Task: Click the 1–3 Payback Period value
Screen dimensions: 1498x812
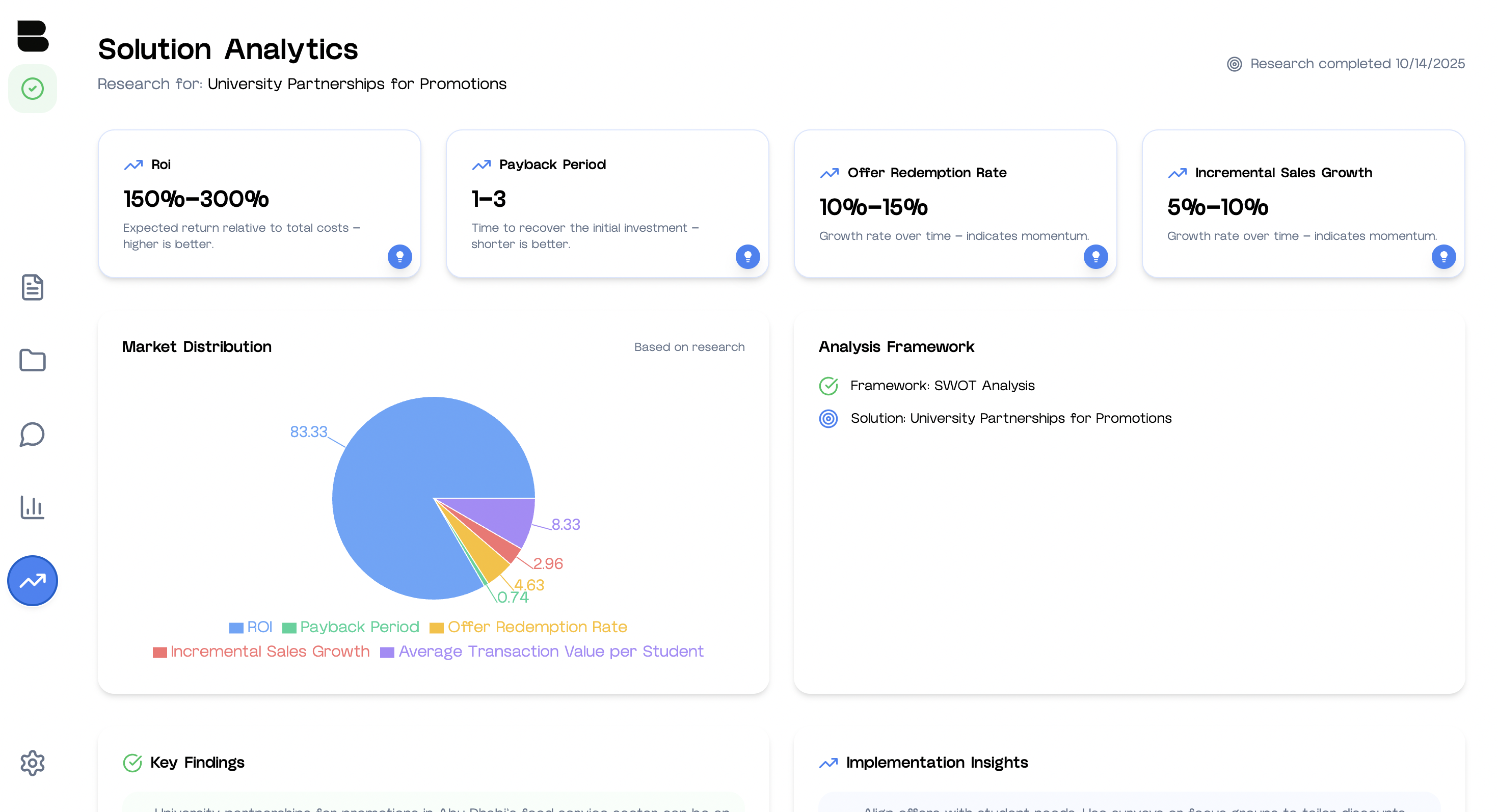Action: [489, 199]
